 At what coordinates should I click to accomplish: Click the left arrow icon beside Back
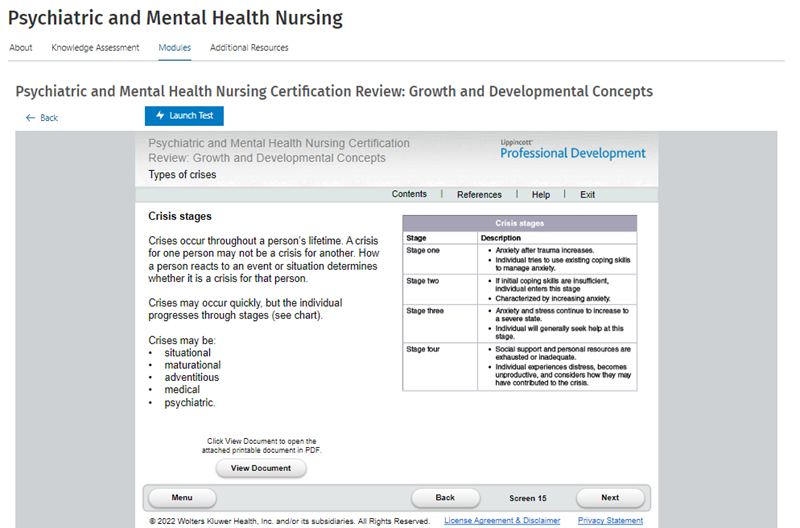[30, 118]
